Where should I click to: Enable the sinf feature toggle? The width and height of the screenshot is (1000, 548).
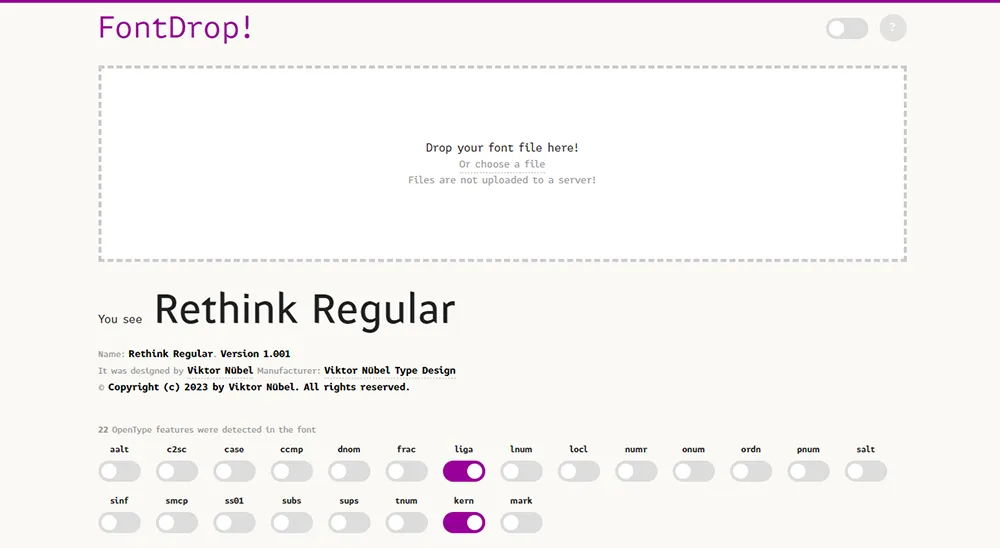(x=120, y=522)
